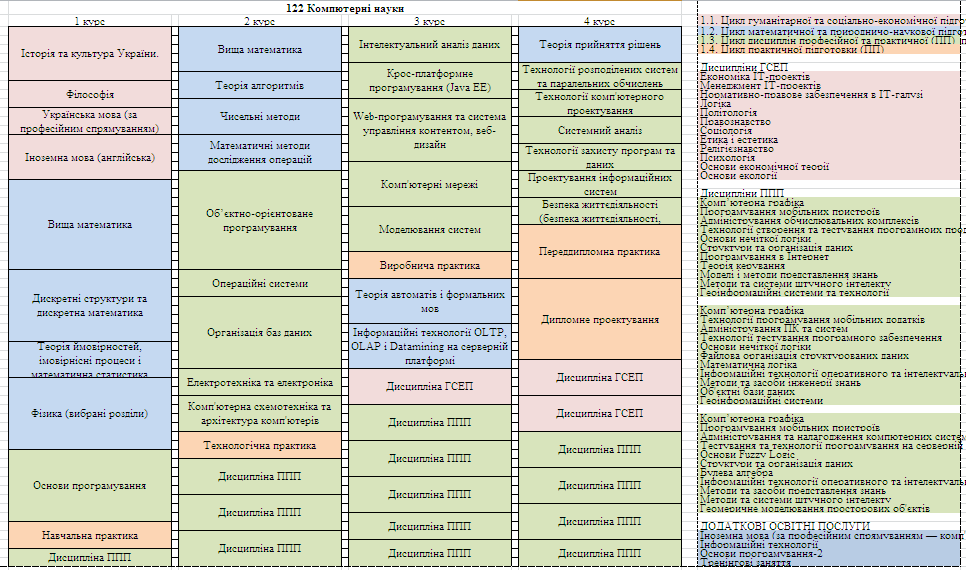Screen dimensions: 966x570
Task: Select 'Технології розподілених систем та паралельних обчислень' cell
Action: coord(599,76)
